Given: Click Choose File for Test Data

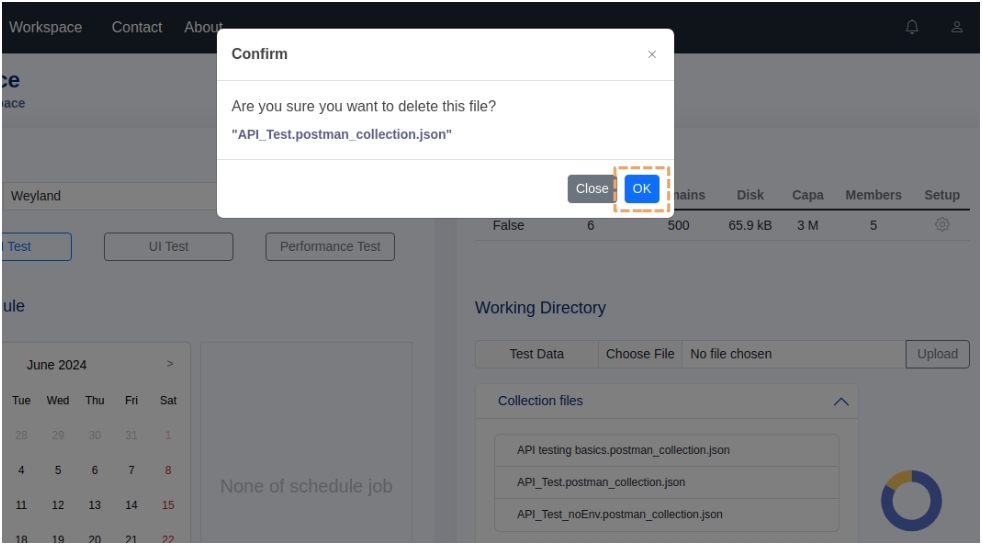Looking at the screenshot, I should coord(640,354).
